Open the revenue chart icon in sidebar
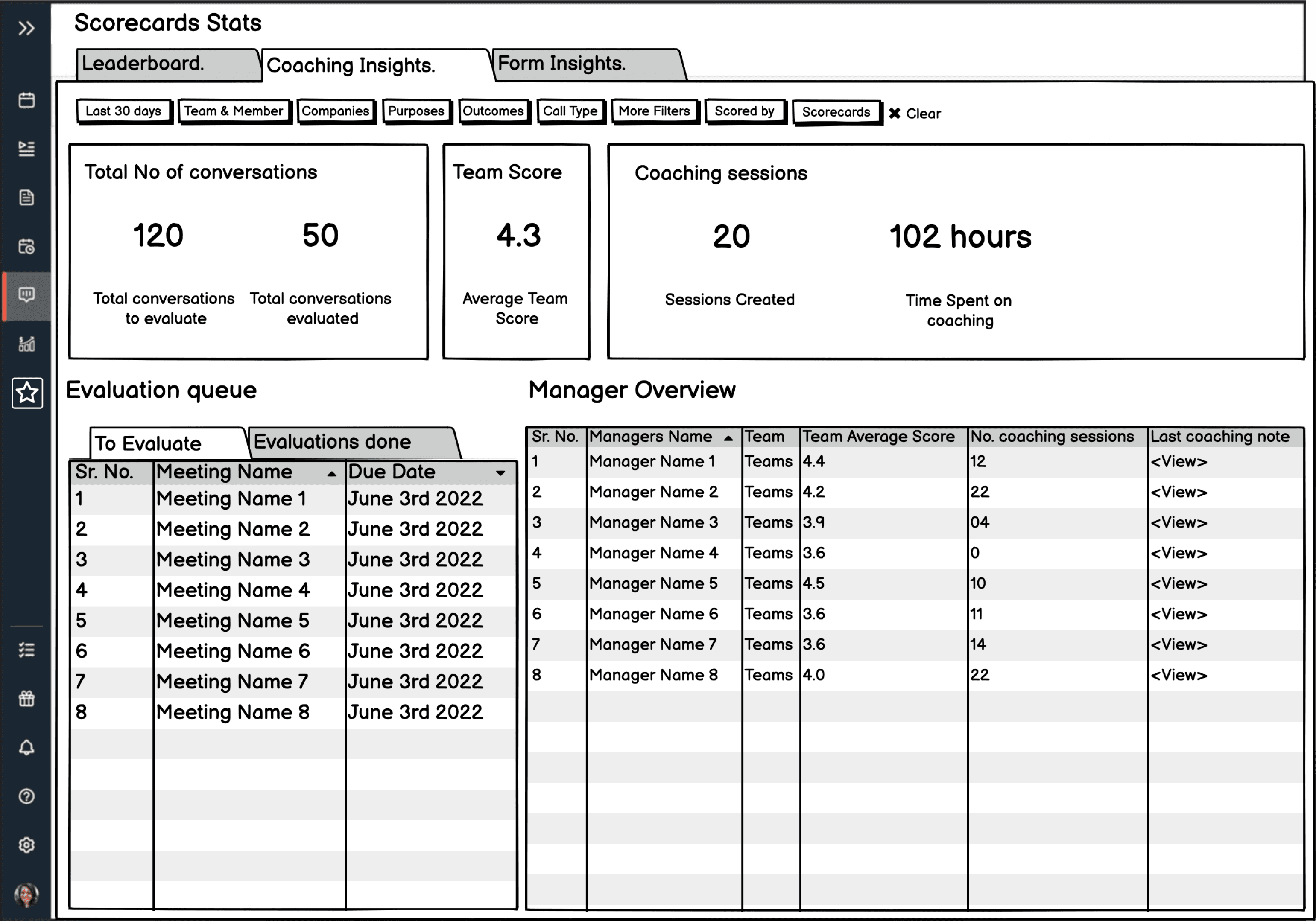1316x921 pixels. [26, 344]
